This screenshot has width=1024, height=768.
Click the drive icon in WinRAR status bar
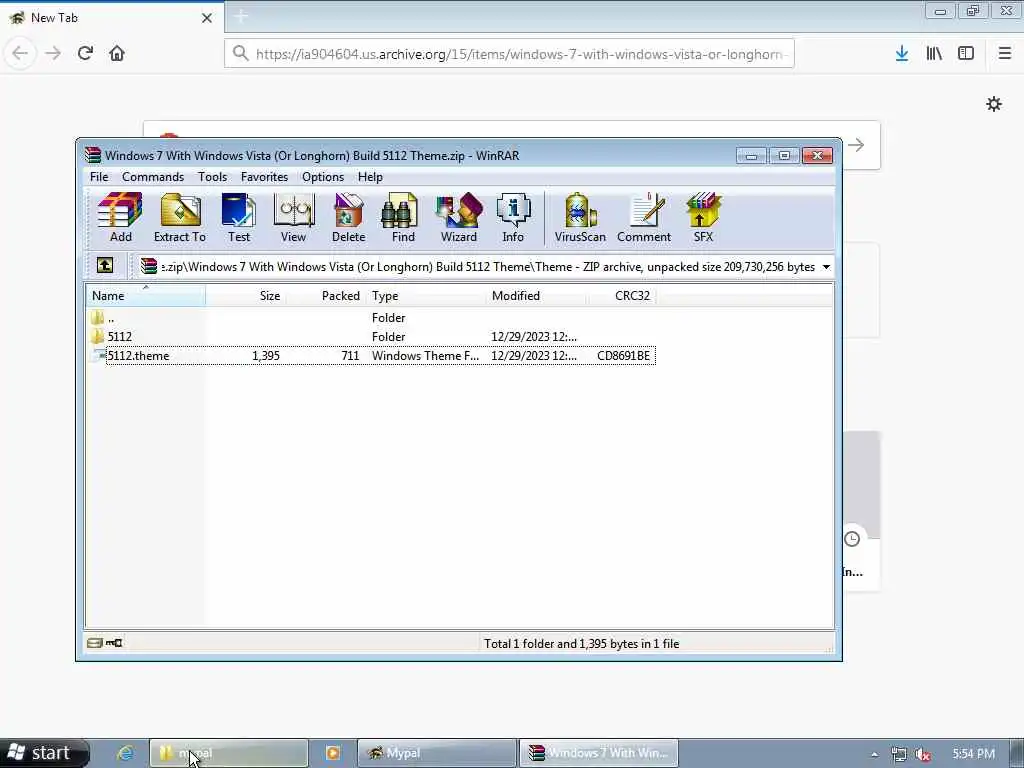pos(95,643)
